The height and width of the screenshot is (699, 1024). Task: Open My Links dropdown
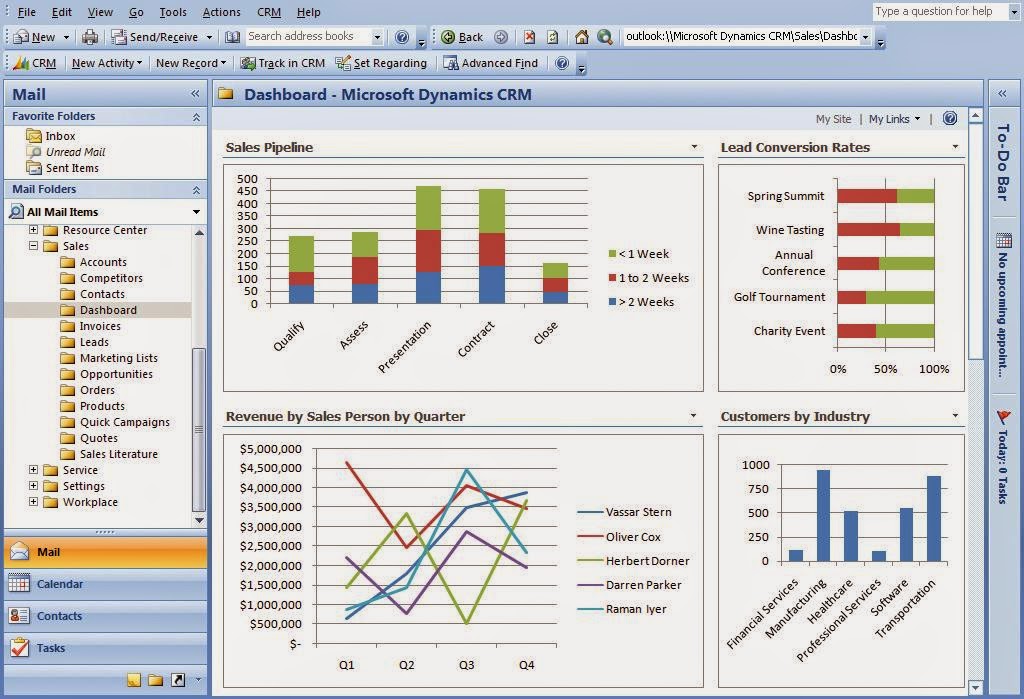[x=894, y=119]
